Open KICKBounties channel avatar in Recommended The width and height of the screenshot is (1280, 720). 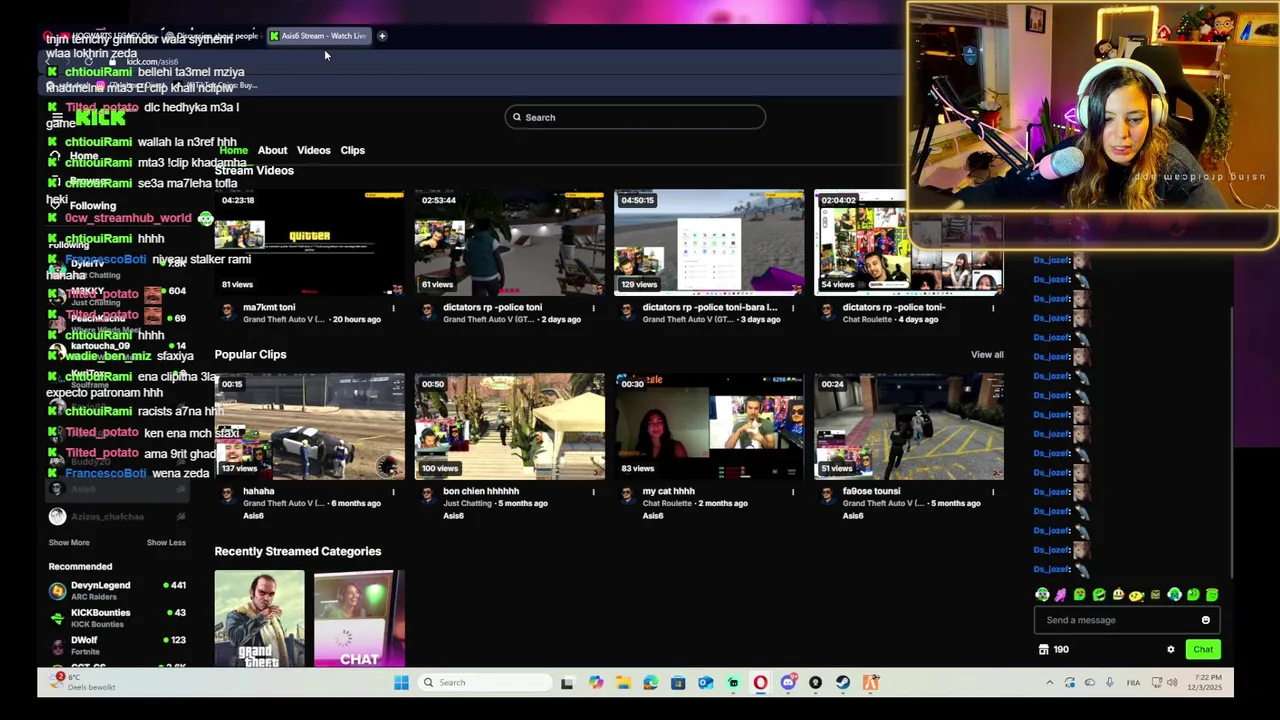click(x=58, y=618)
